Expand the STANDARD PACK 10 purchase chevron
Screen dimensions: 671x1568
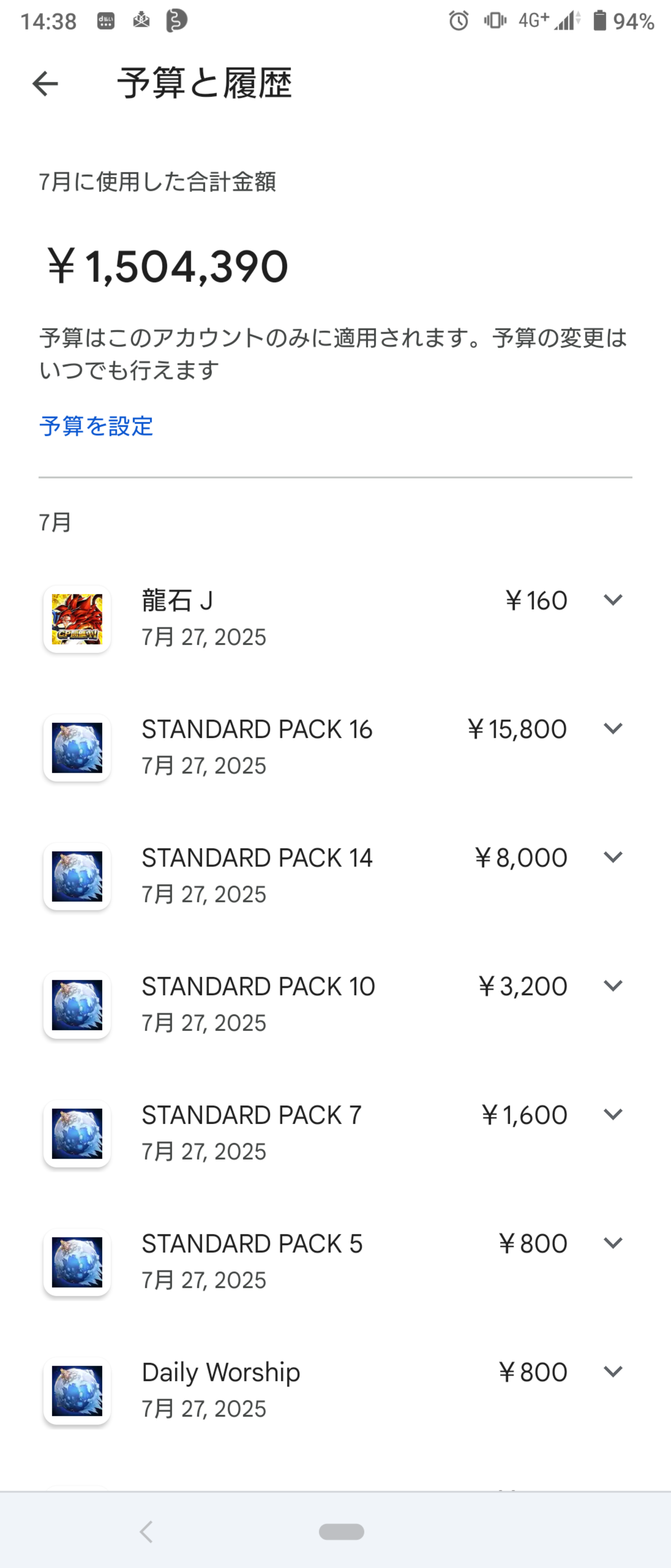point(613,985)
